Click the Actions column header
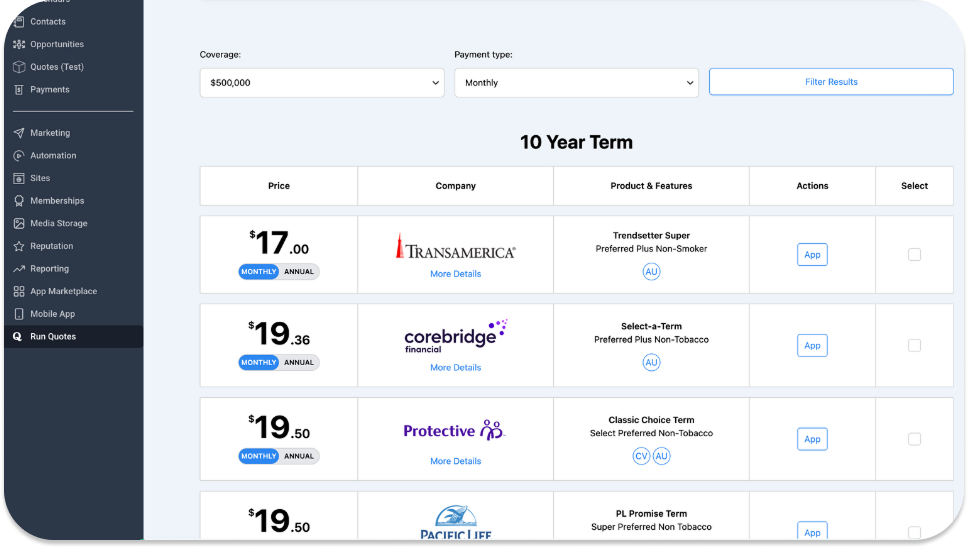This screenshot has height=548, width=968. coord(812,186)
